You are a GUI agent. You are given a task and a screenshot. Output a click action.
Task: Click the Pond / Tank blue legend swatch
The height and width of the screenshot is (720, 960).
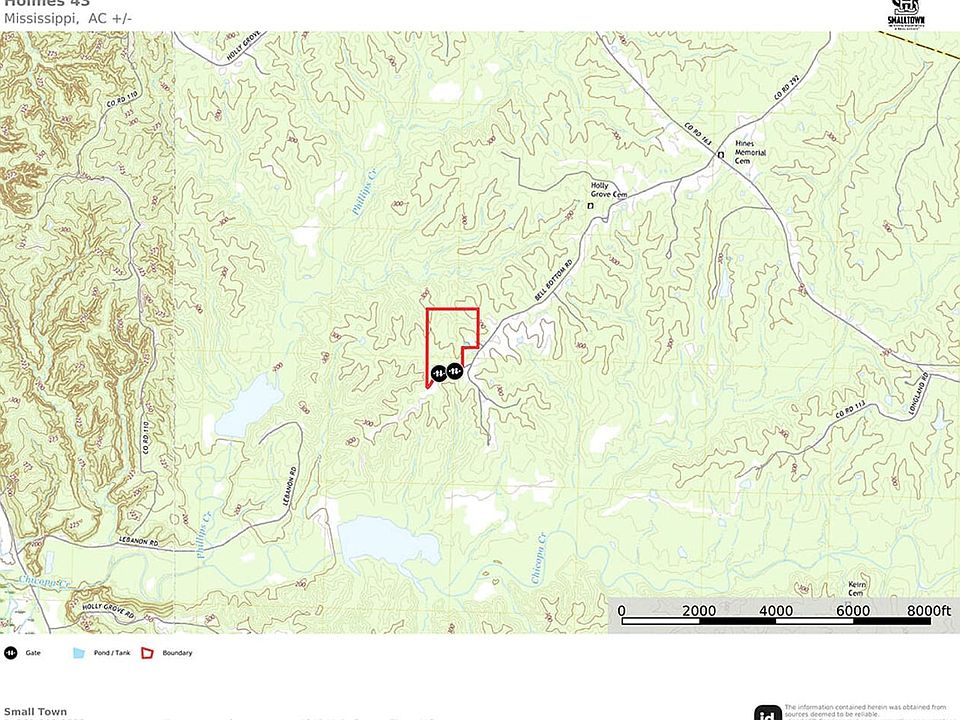[78, 653]
